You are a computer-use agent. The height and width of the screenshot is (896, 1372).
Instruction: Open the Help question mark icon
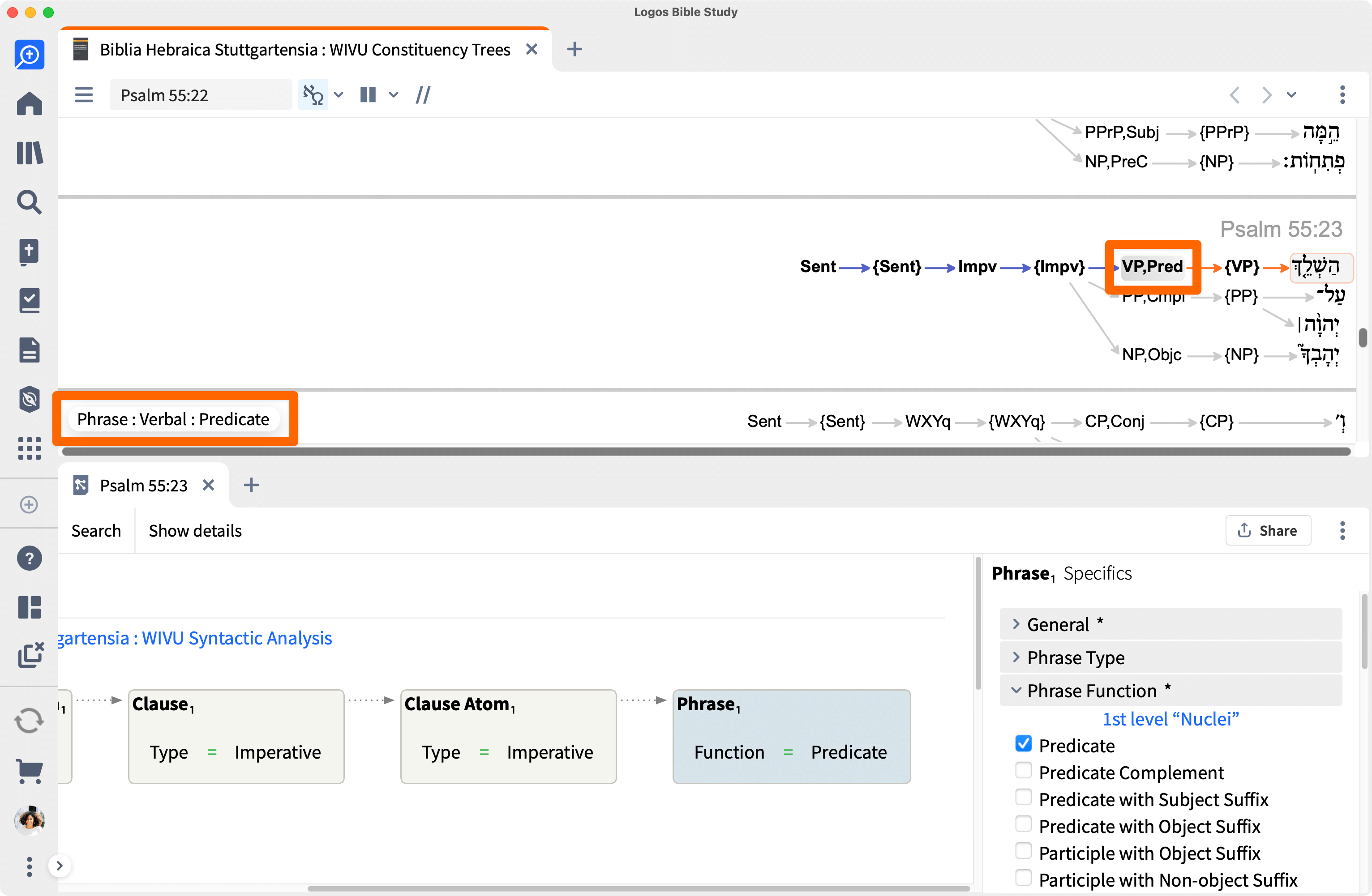coord(30,559)
